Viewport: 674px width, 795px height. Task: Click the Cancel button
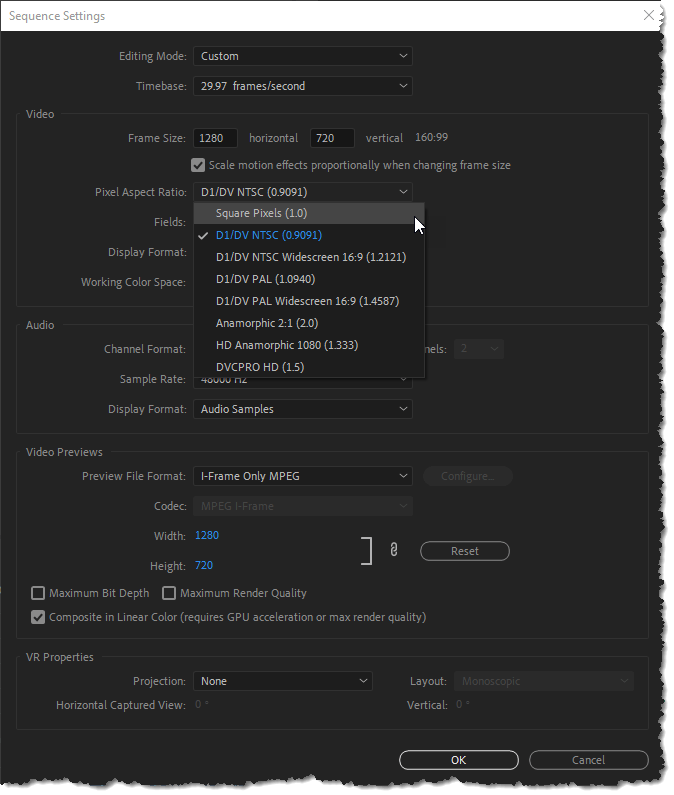[x=588, y=760]
